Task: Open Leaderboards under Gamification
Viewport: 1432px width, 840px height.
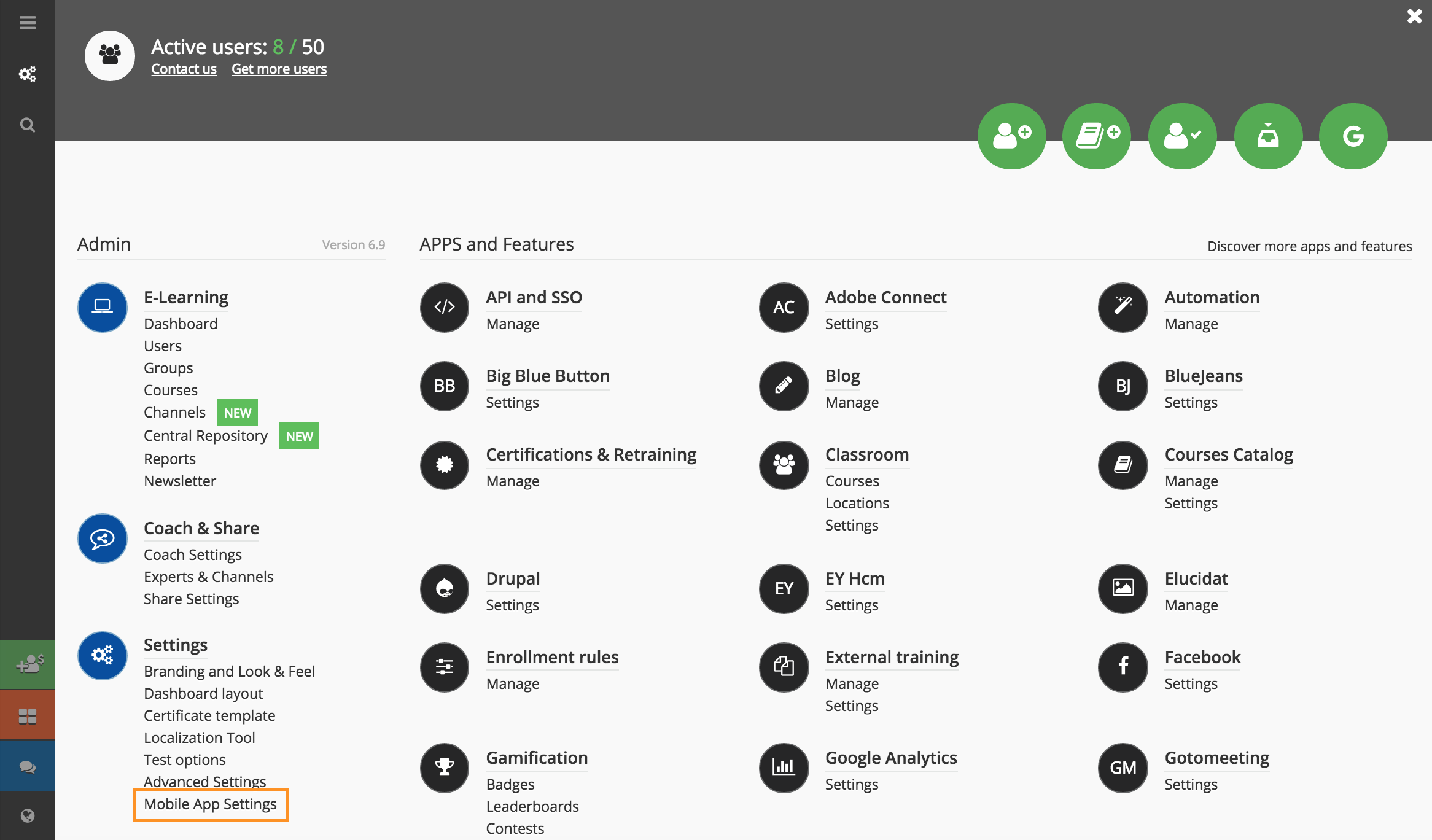Action: [x=532, y=807]
